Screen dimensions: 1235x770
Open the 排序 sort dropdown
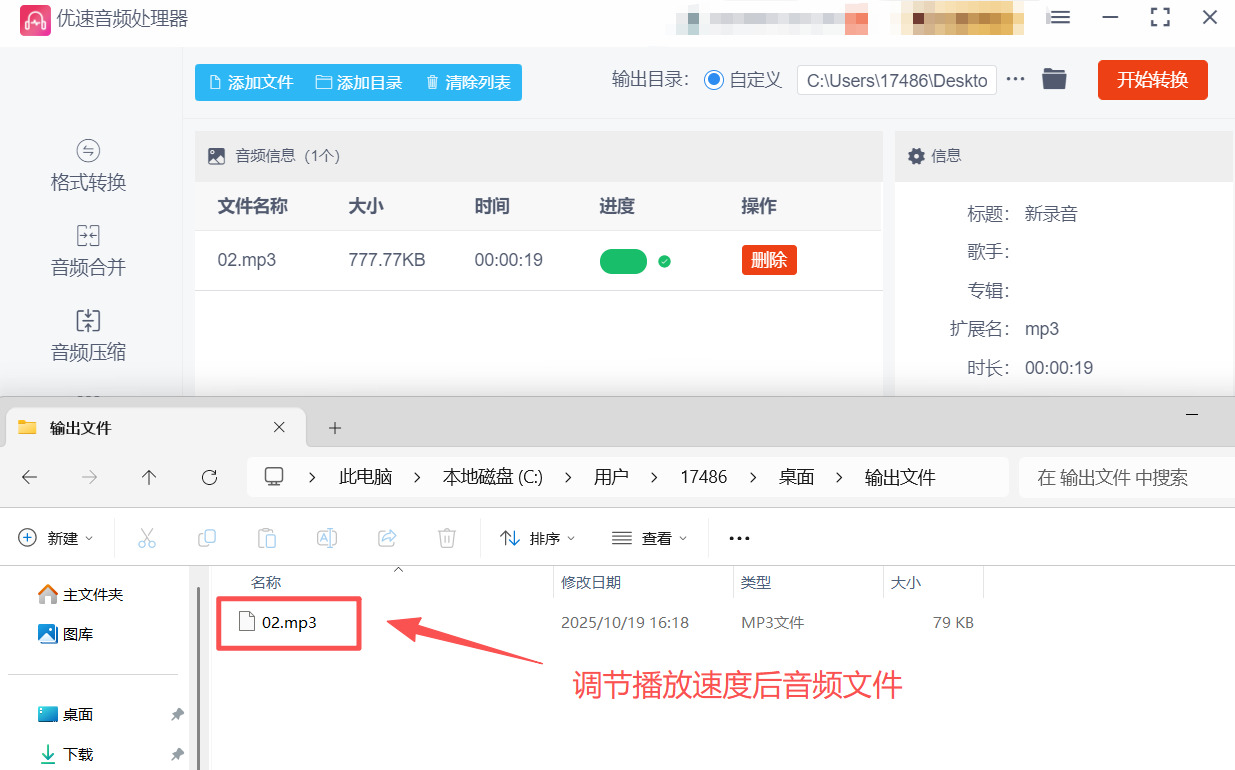click(x=538, y=538)
